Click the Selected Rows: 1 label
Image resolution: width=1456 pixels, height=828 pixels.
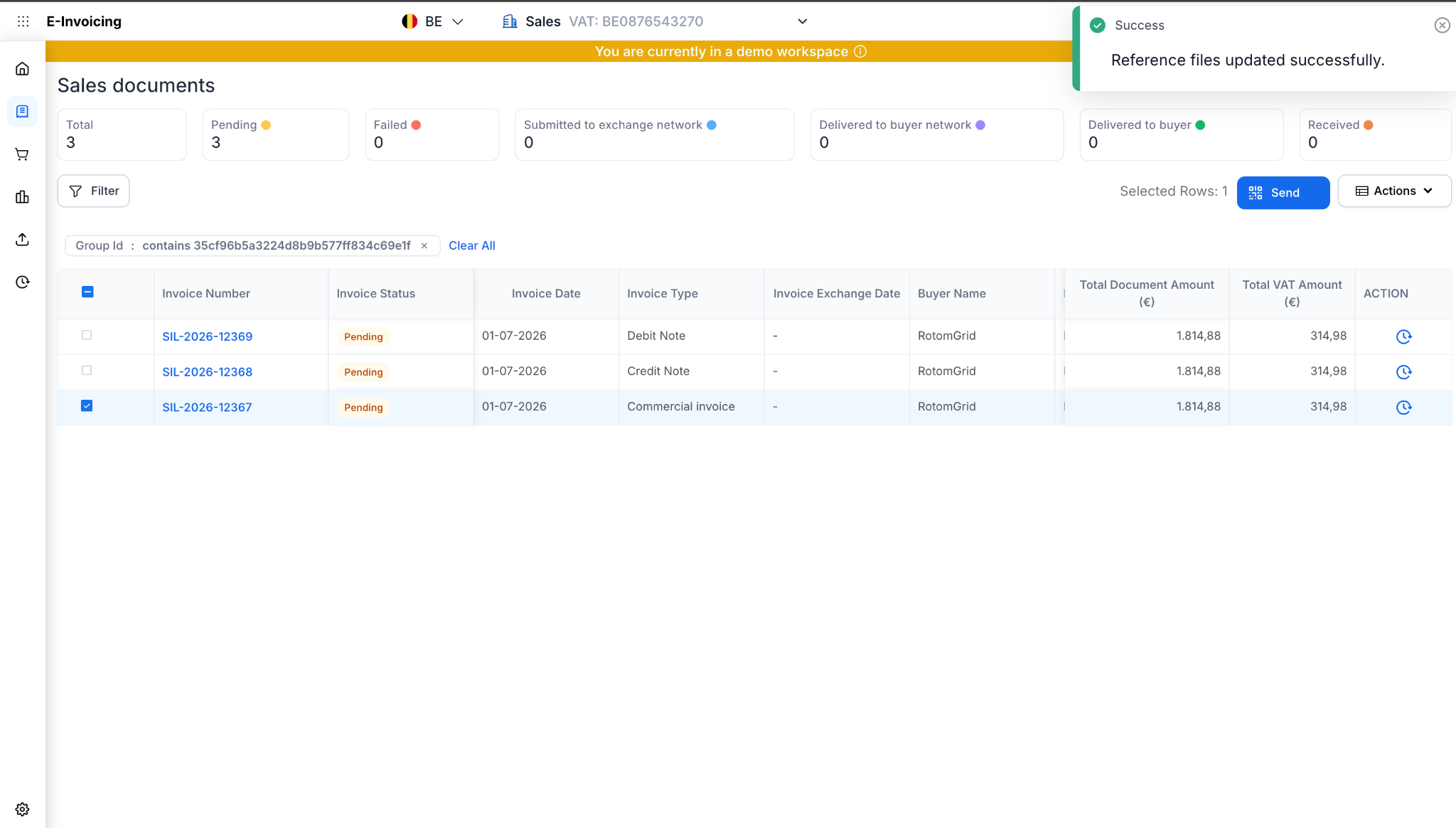click(x=1174, y=191)
